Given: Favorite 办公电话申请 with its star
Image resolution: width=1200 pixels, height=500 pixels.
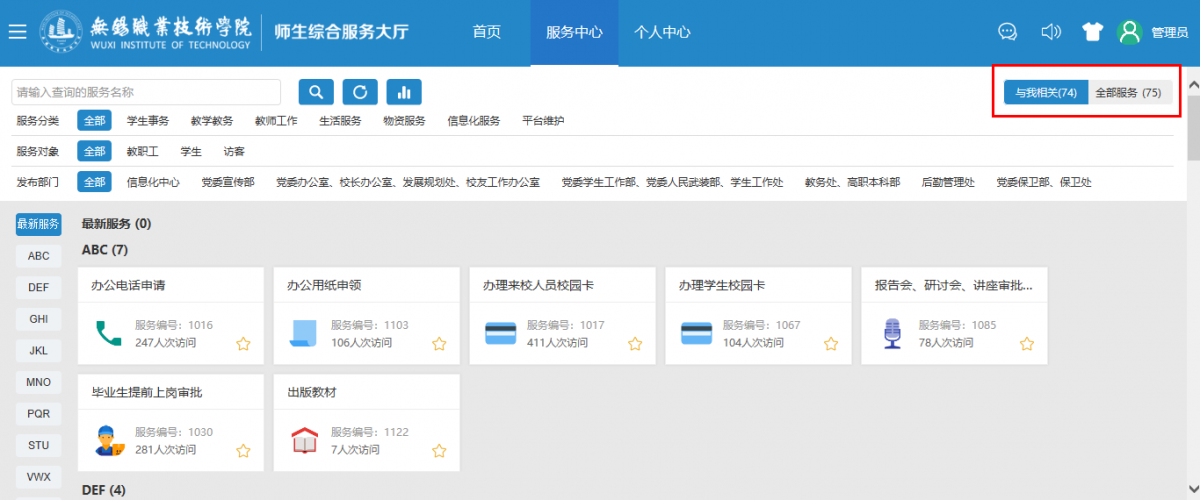Looking at the screenshot, I should [243, 344].
